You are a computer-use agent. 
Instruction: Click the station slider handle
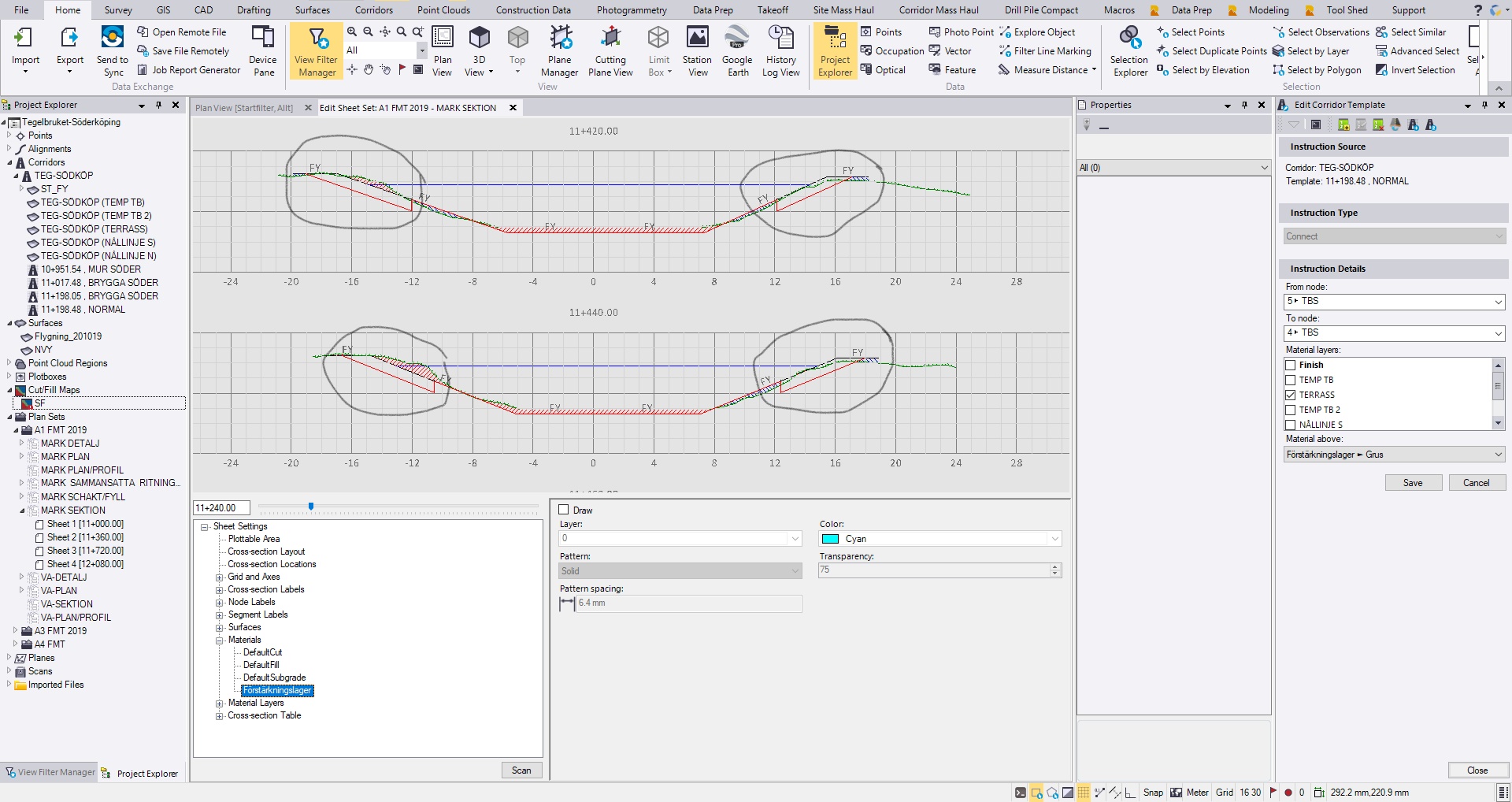(x=311, y=507)
